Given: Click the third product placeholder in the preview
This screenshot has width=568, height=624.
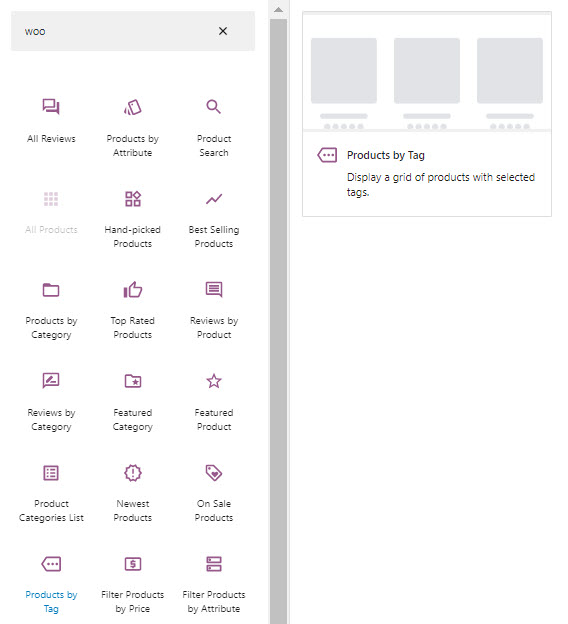Looking at the screenshot, I should tap(510, 70).
